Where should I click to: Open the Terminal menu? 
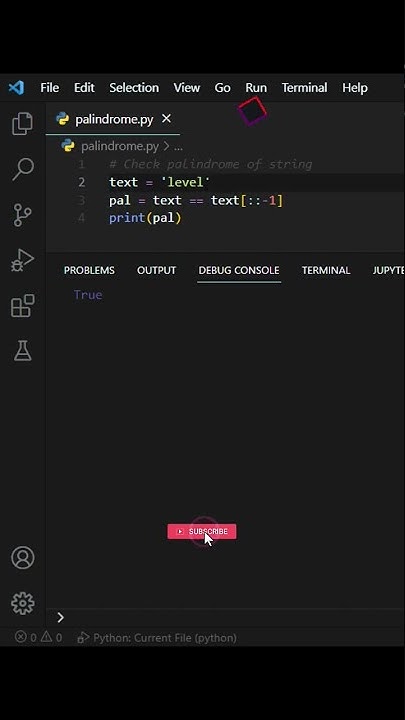coord(304,88)
